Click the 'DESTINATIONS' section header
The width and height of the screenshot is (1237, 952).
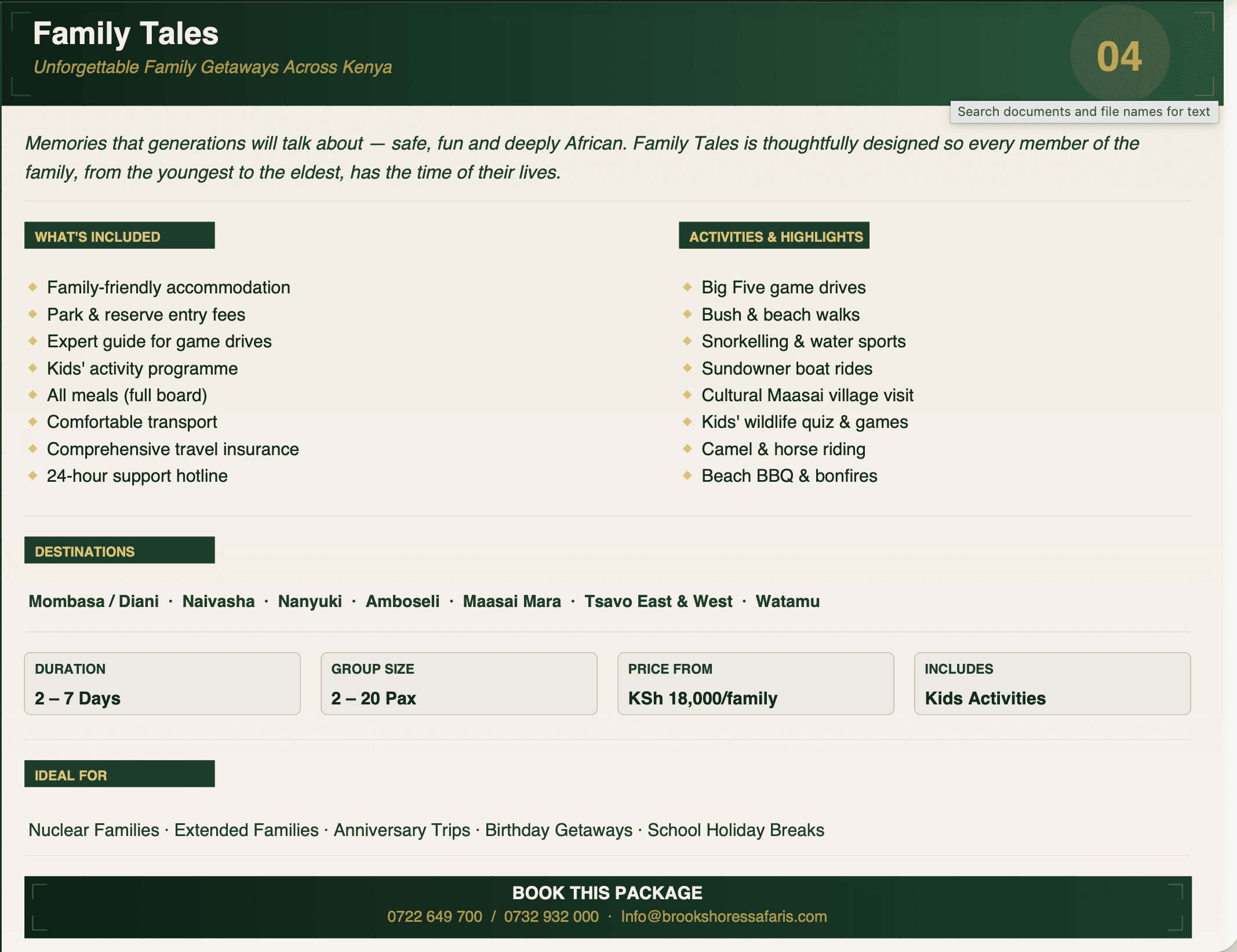tap(119, 551)
